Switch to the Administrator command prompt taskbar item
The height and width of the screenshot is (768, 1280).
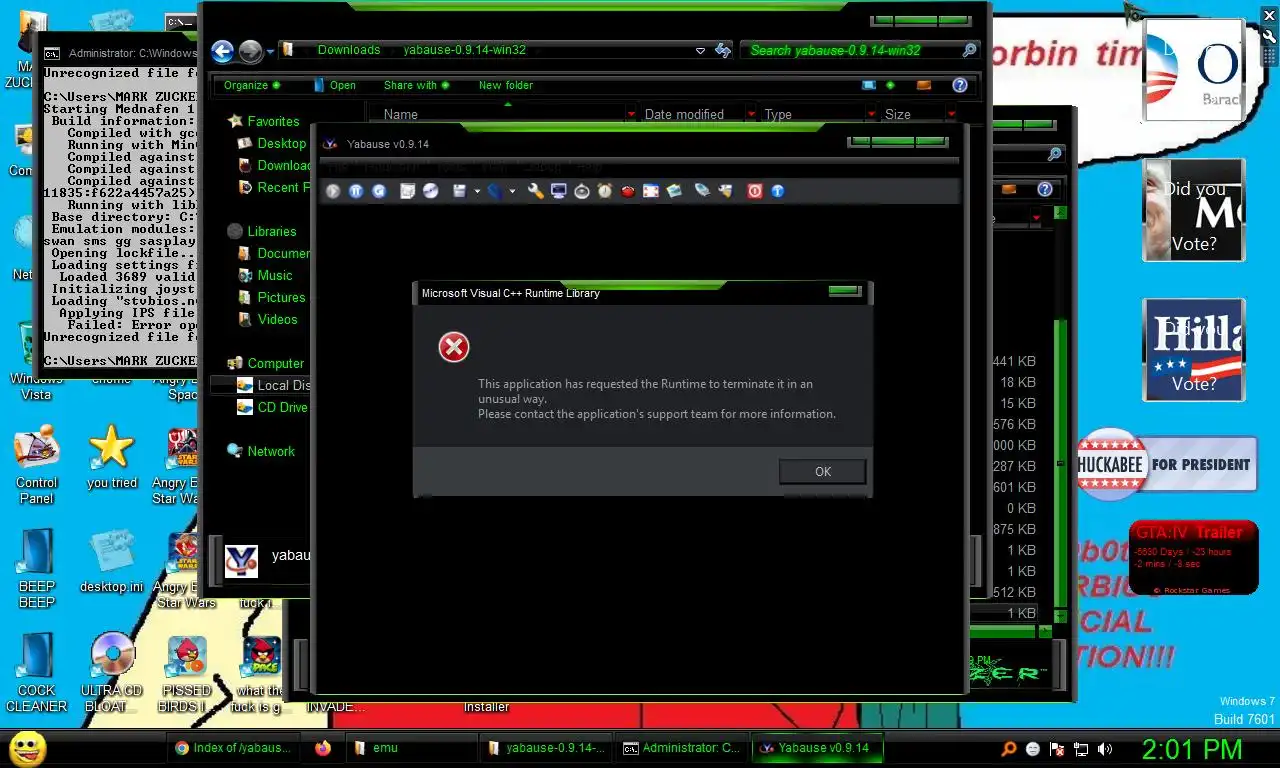tap(682, 748)
